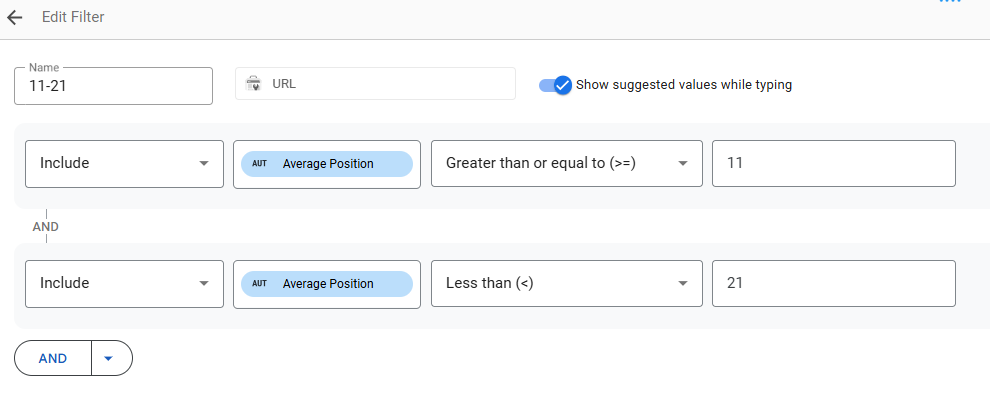Click AUT type icon in second Average Position chip
The image size is (990, 417).
coord(259,284)
